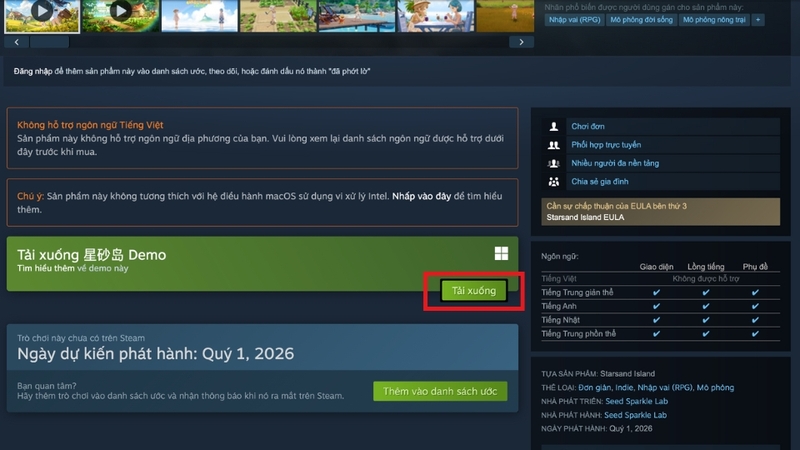Click the Windows platform icon in demo banner
Viewport: 800px width, 450px height.
click(501, 254)
